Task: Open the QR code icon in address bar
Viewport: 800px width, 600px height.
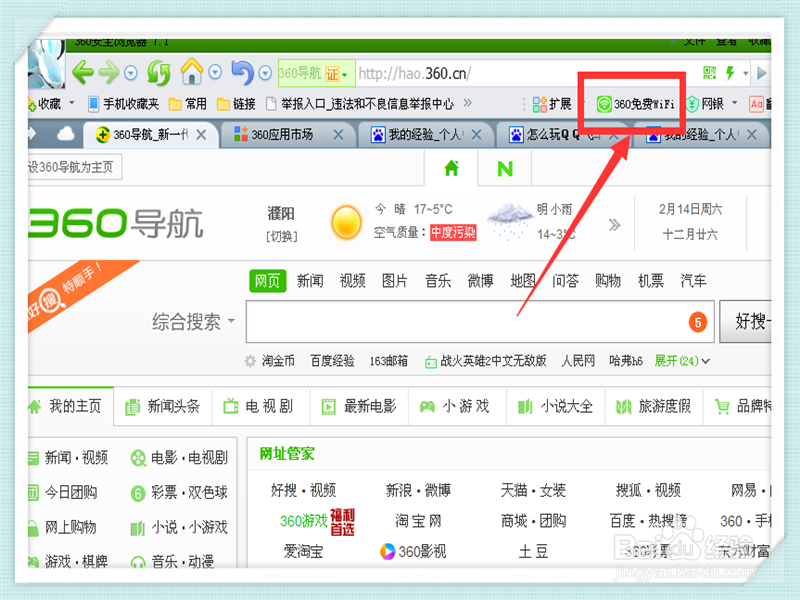Action: coord(709,73)
